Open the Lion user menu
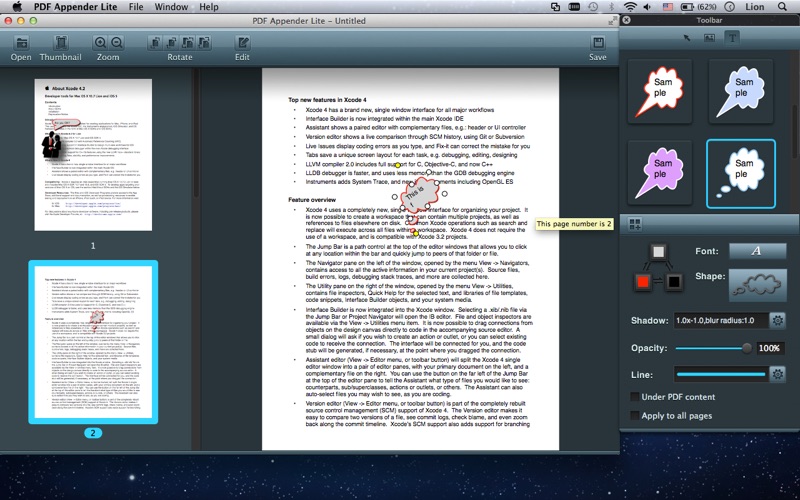The image size is (800, 500). [754, 7]
